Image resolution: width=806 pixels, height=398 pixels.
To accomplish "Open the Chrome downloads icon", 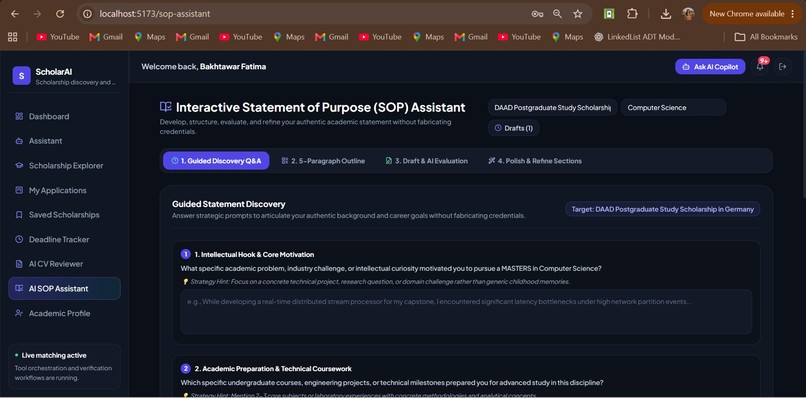I will pos(666,14).
